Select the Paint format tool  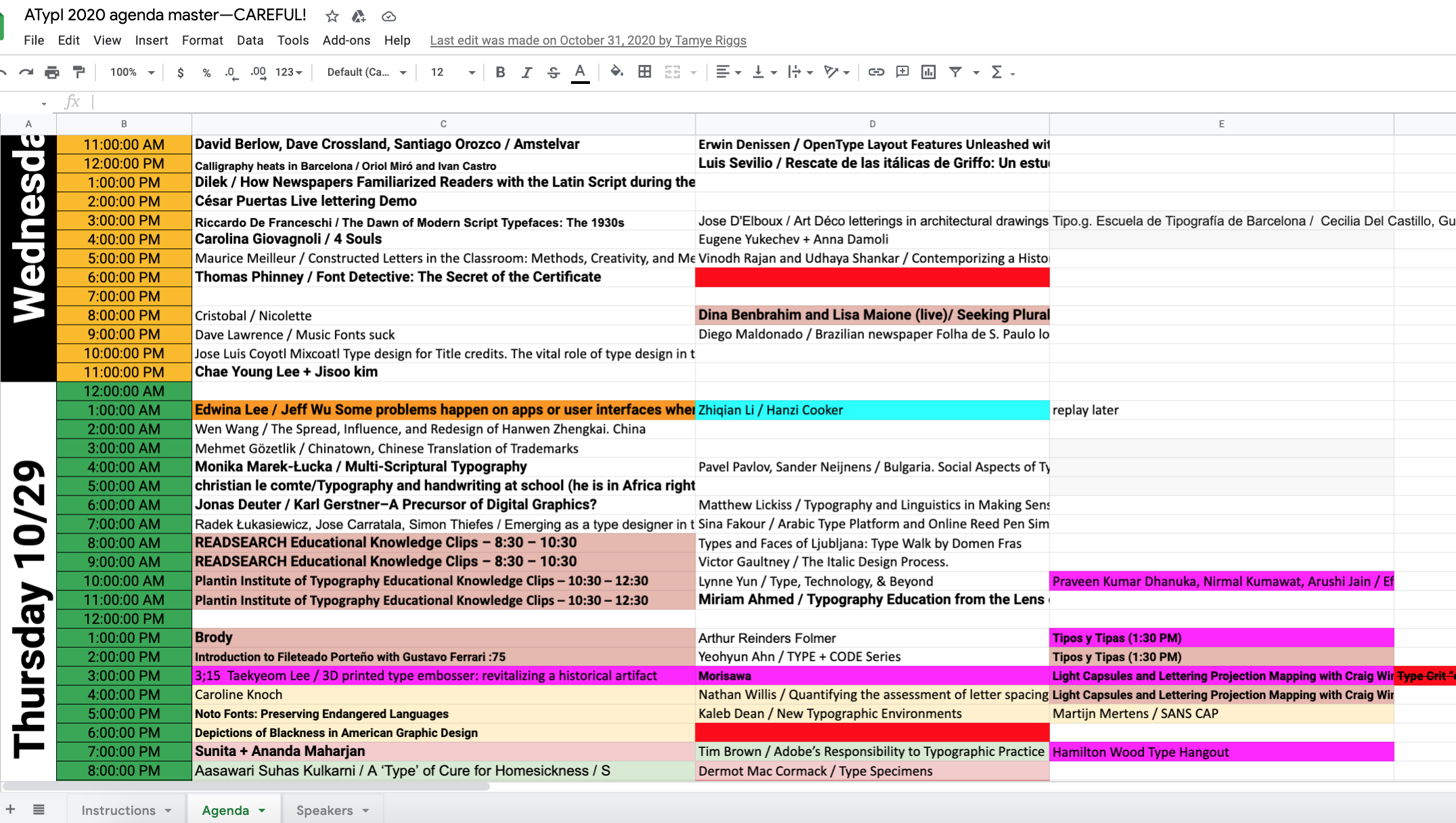click(79, 72)
